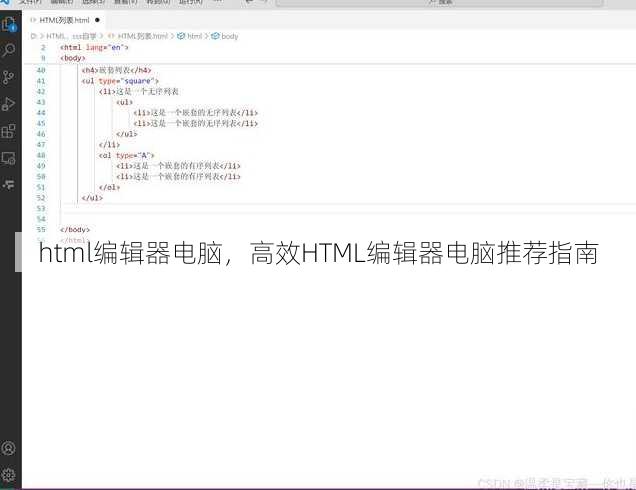Click the </li> closing tag on line 47

pos(109,144)
